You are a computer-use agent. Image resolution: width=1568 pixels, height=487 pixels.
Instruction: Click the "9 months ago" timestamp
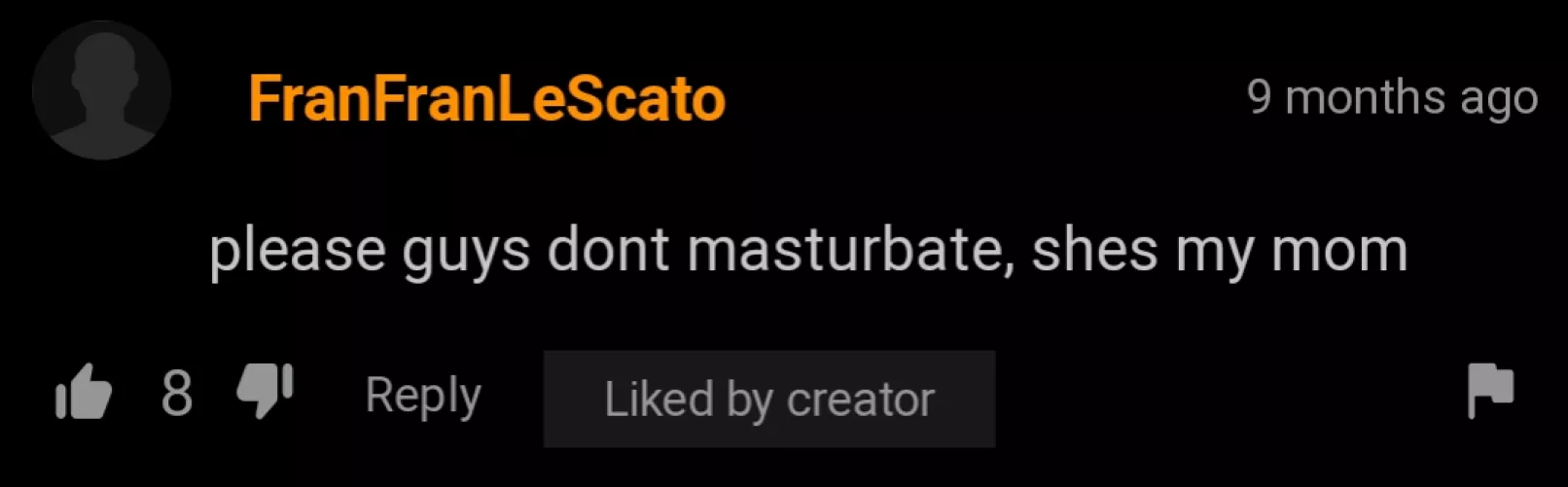pos(1392,97)
